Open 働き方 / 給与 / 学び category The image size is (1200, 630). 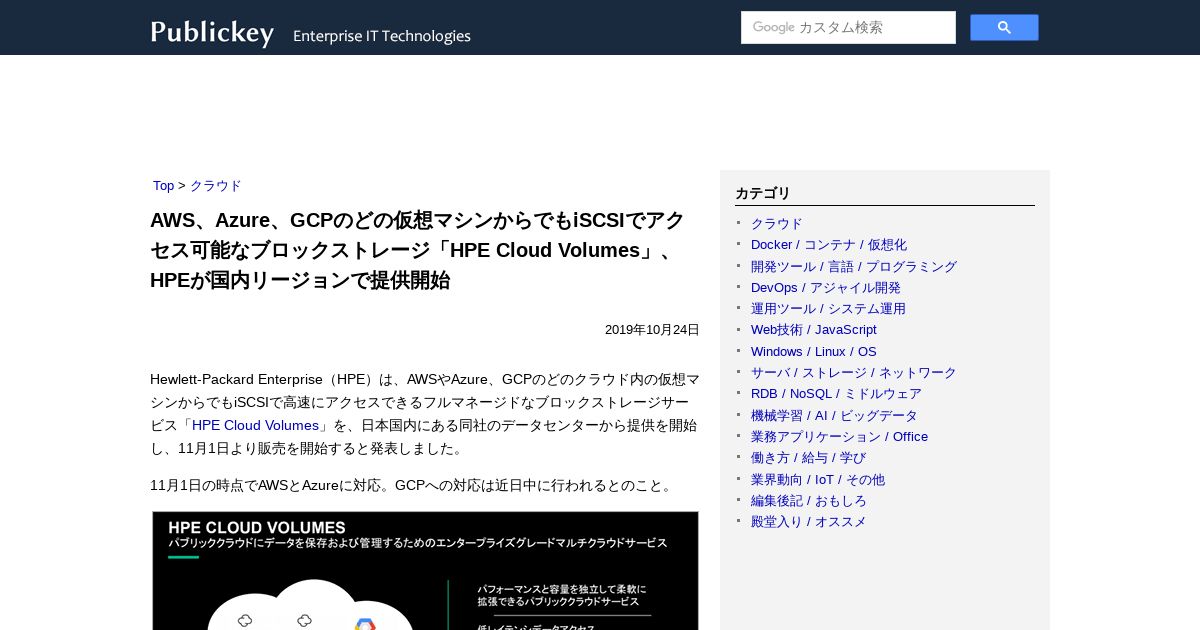tap(809, 458)
